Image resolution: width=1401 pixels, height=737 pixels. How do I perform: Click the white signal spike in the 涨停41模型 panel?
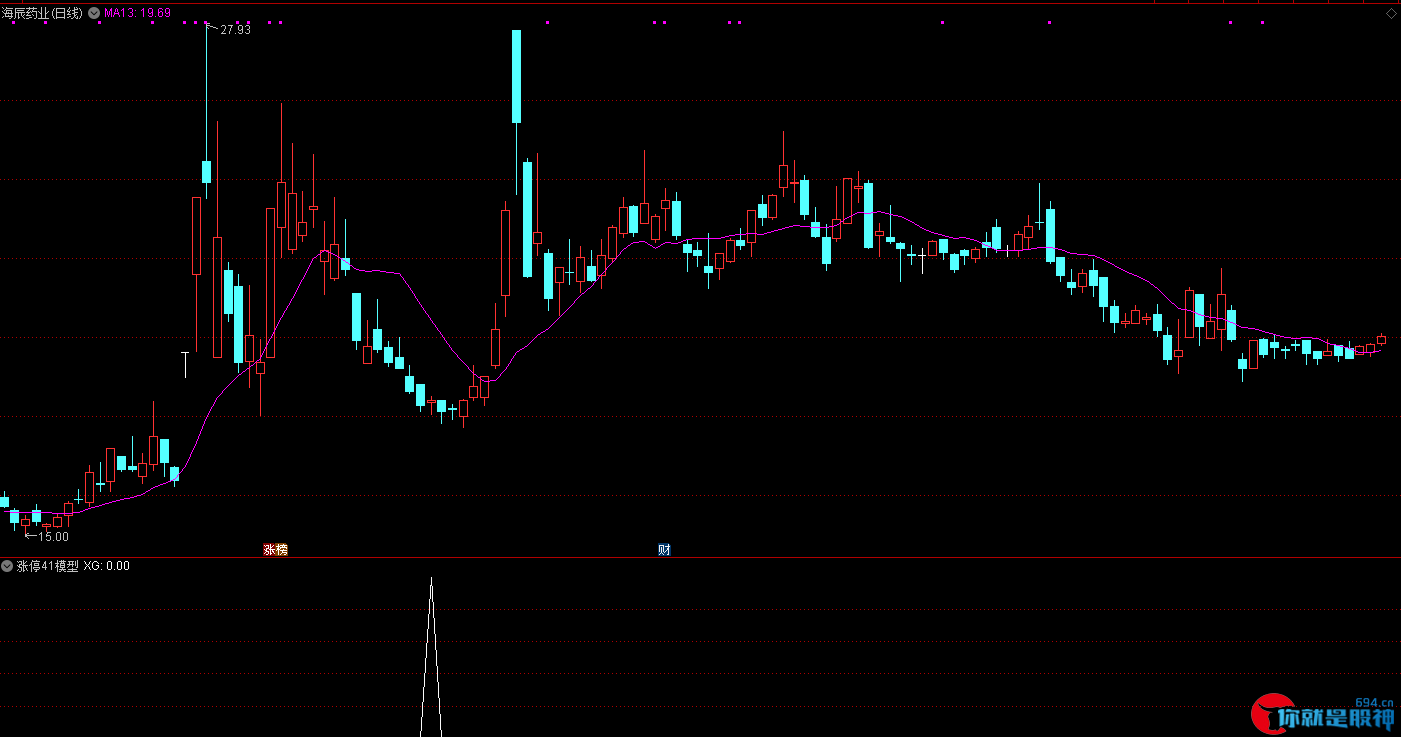(x=431, y=657)
